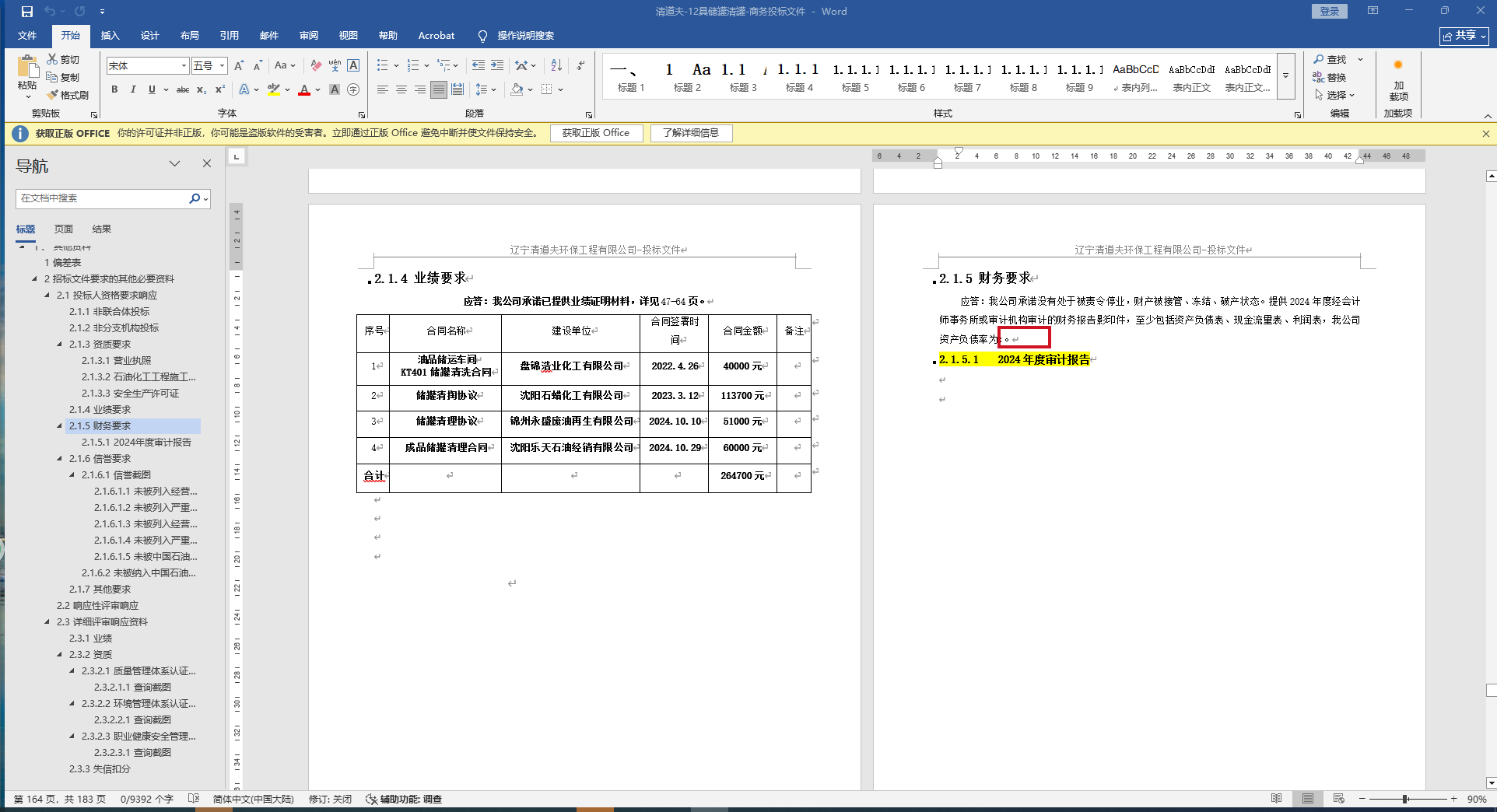Toggle superscript formatting

(220, 89)
